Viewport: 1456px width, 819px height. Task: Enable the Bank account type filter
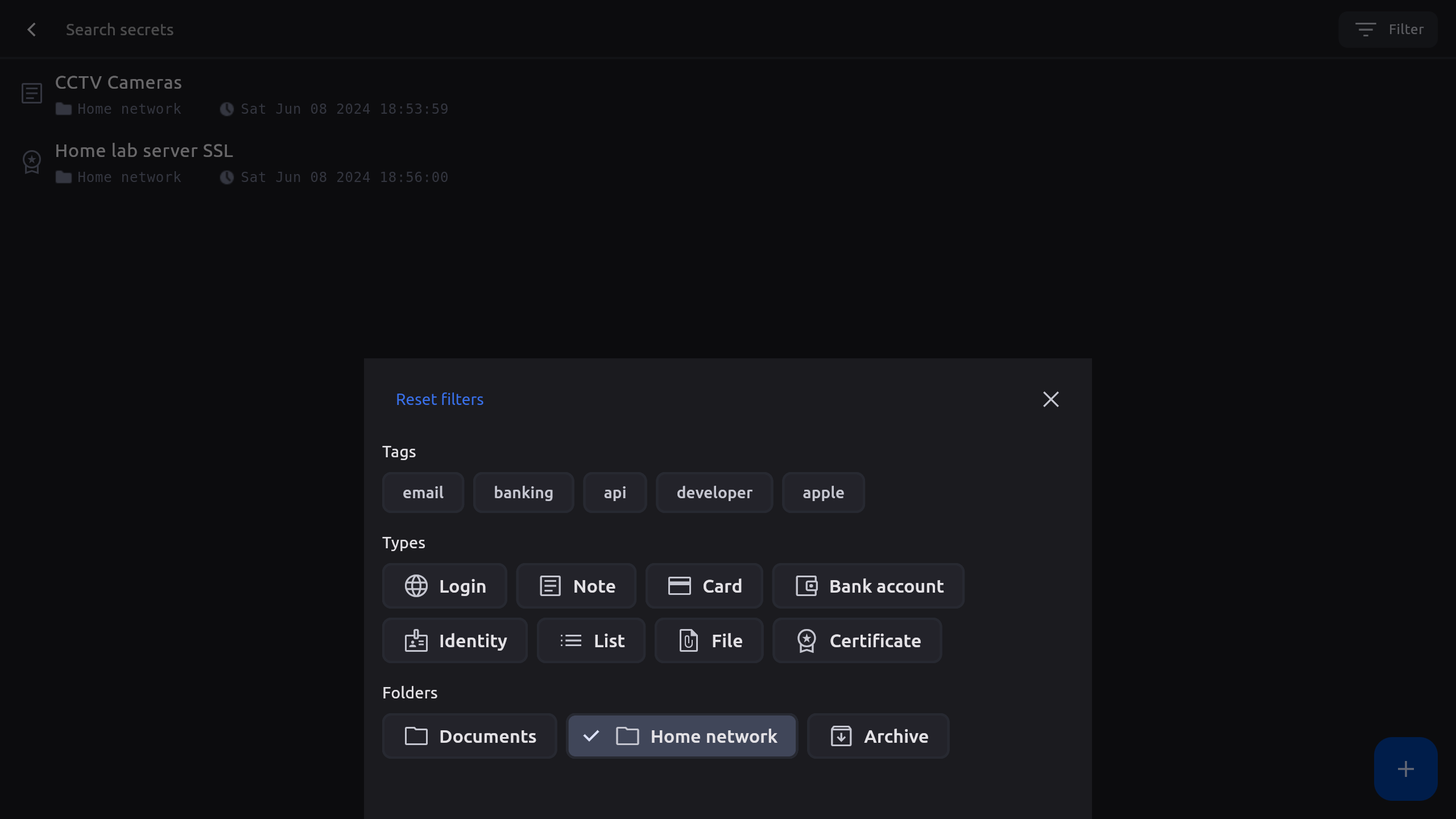point(868,586)
